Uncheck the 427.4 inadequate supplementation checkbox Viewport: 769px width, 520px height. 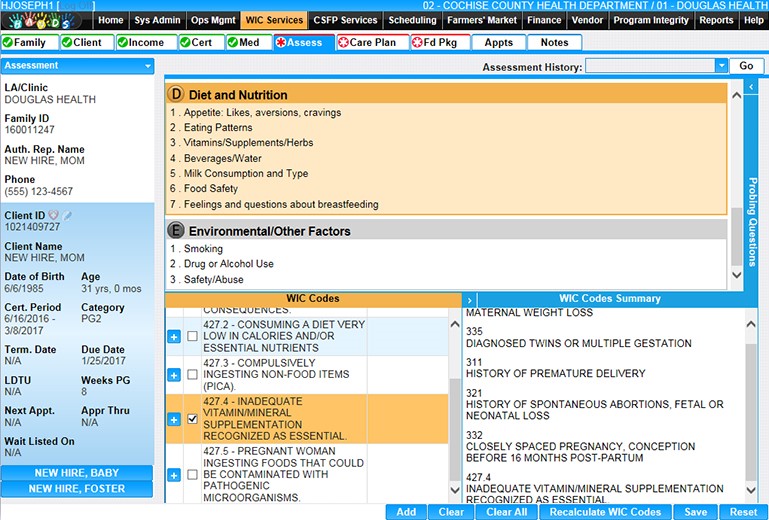tap(192, 419)
